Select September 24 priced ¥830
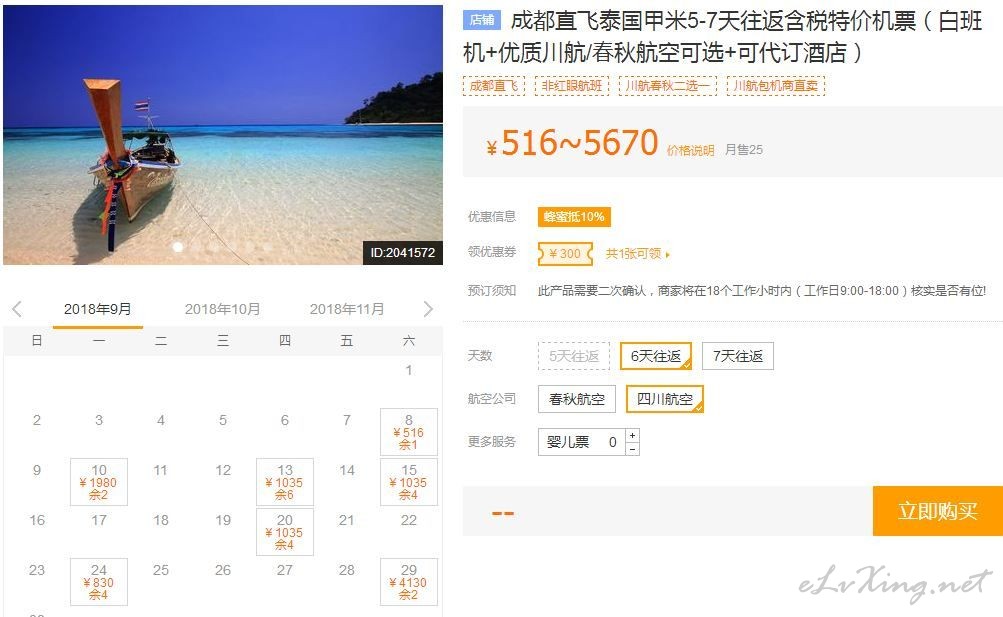Screen dimensions: 1003x617 [x=99, y=581]
